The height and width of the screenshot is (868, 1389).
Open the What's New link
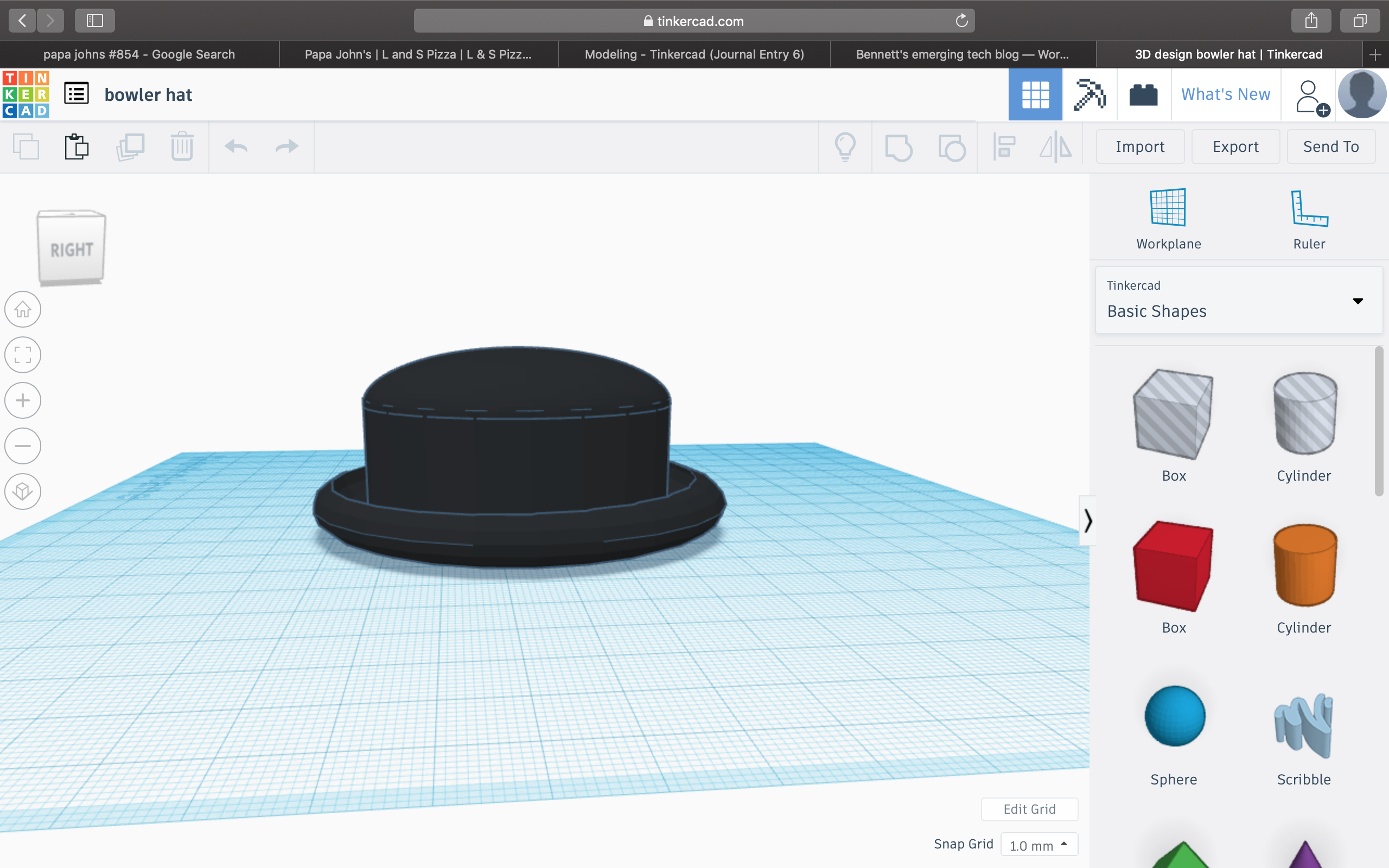[1226, 95]
